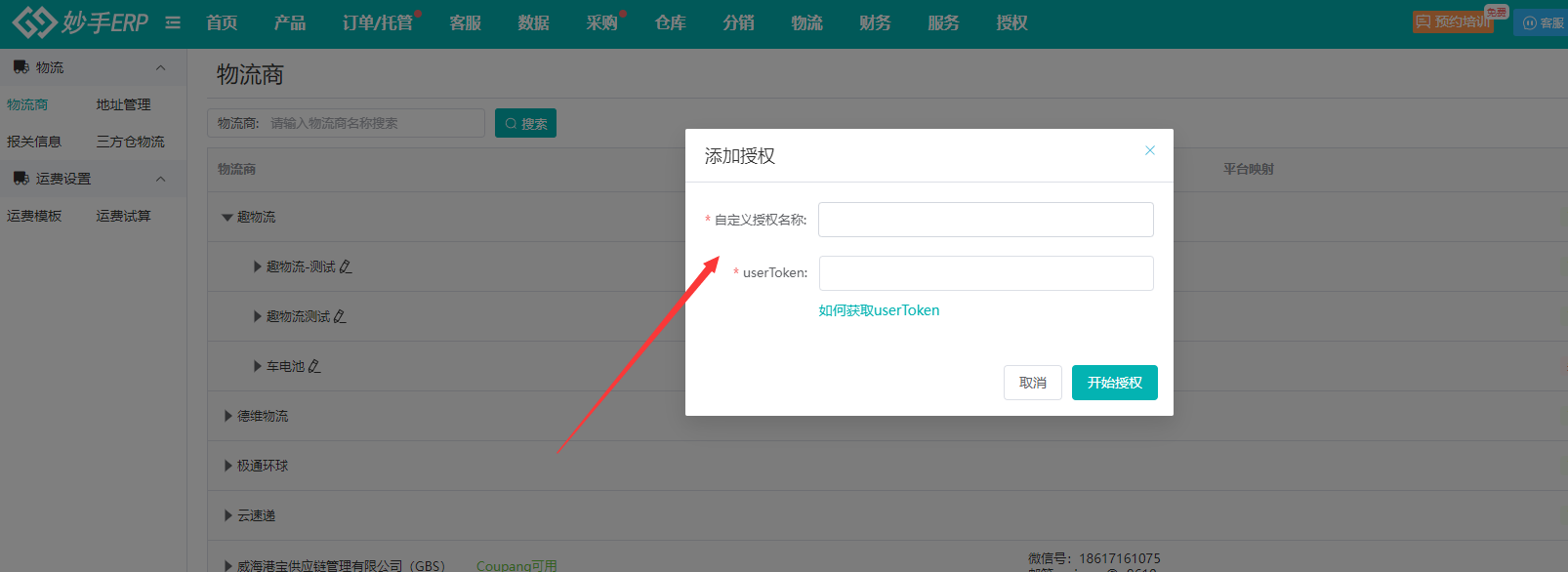Viewport: 1568px width, 572px height.
Task: Collapse the 运费设置 sidebar section
Action: tap(161, 179)
